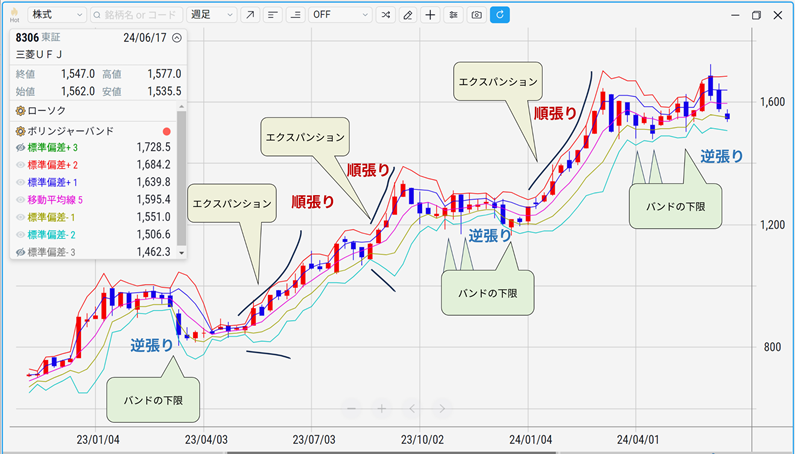Open chart settings sliders icon

pos(453,15)
